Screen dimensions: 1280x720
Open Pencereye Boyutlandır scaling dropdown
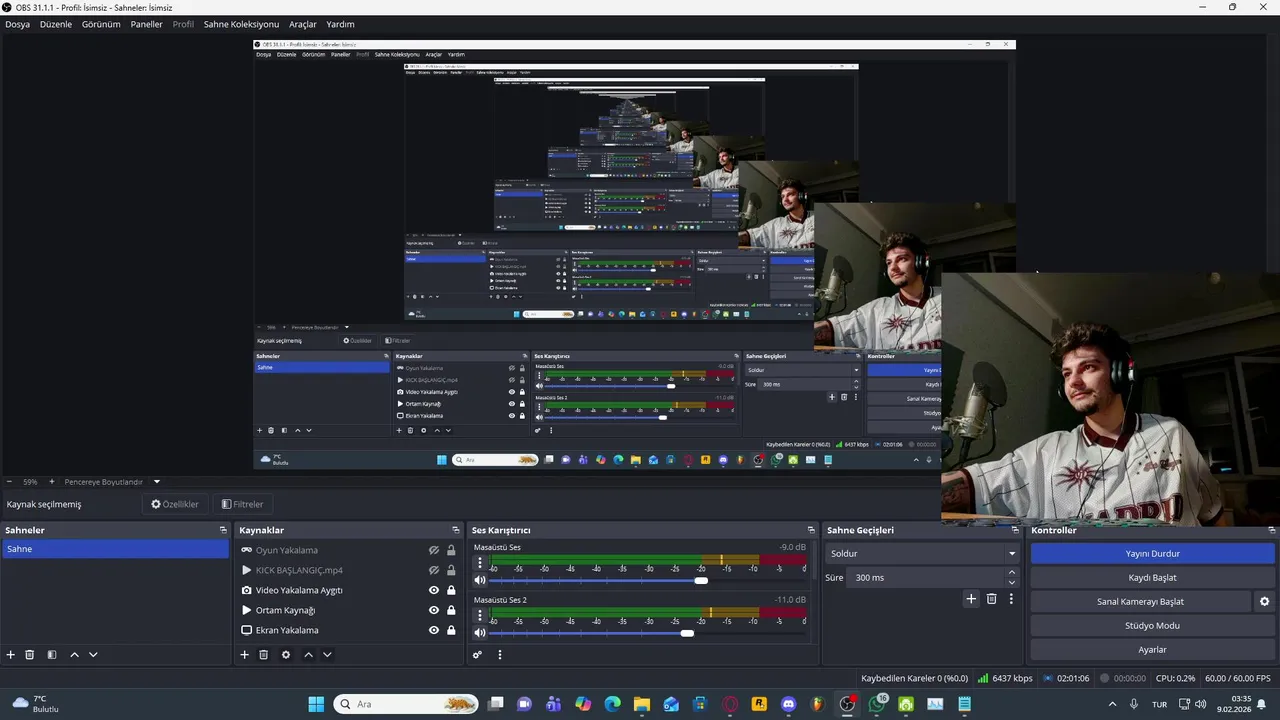(x=112, y=482)
